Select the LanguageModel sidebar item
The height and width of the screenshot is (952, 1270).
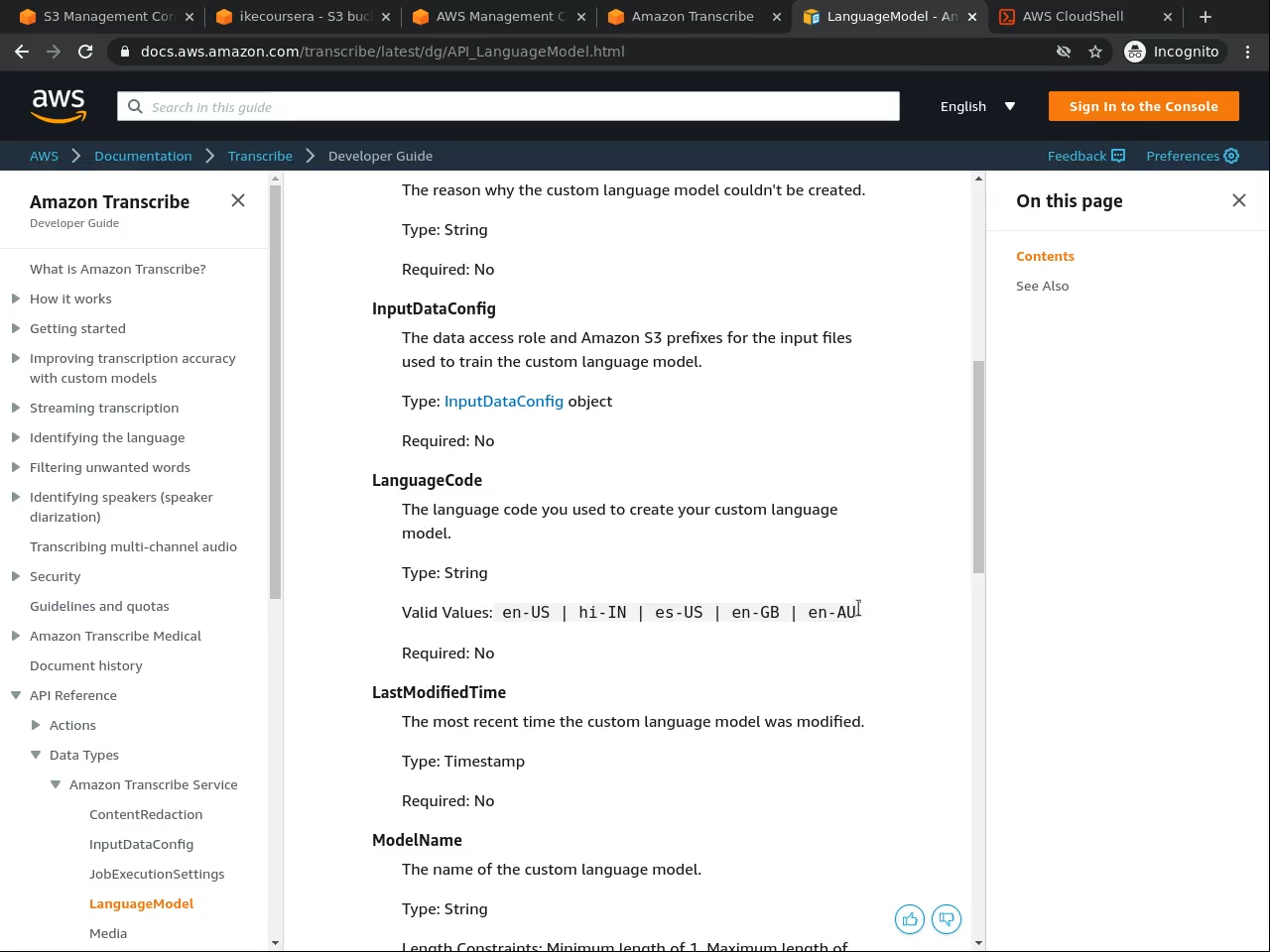pyautogui.click(x=141, y=903)
